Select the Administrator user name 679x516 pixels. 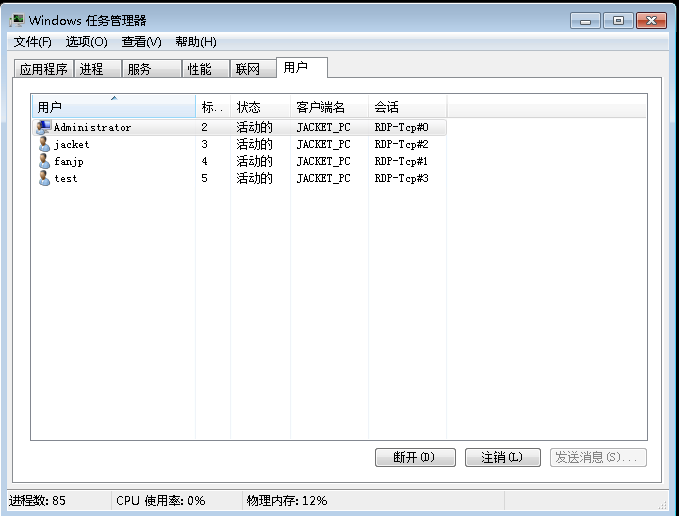tap(92, 127)
